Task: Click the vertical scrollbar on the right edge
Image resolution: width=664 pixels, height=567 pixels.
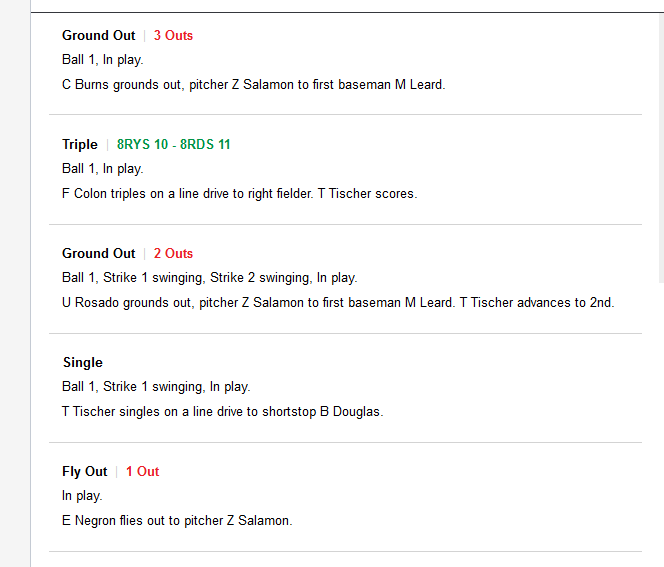Action: (x=659, y=150)
